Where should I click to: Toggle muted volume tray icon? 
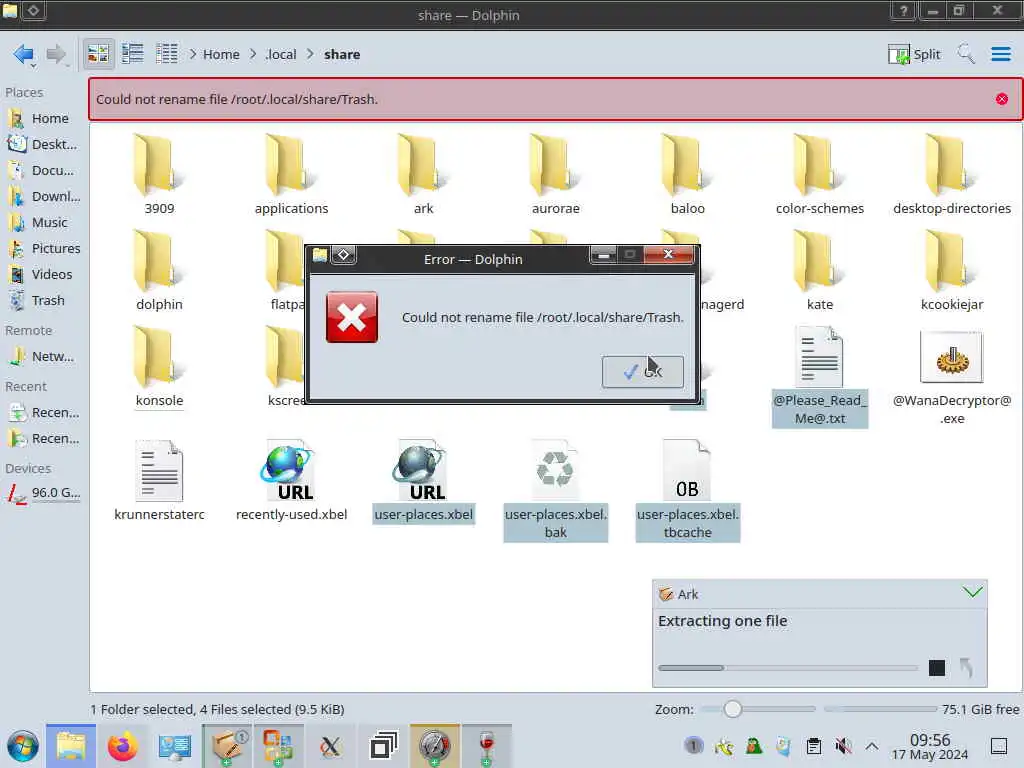(843, 746)
